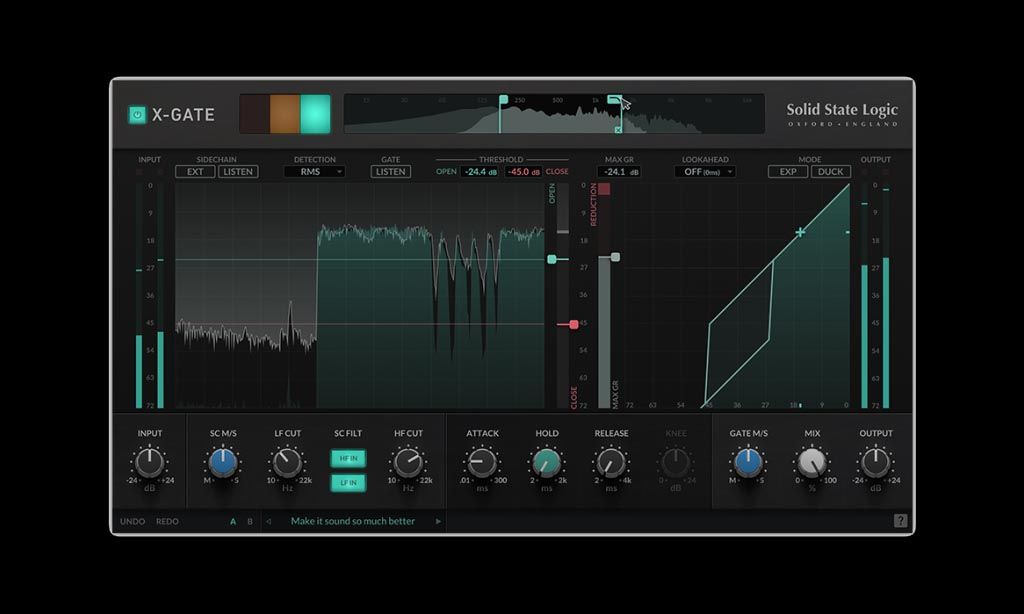Screen dimensions: 1024x614
Task: Click the teal OPEN threshold slider handle
Action: click(552, 259)
